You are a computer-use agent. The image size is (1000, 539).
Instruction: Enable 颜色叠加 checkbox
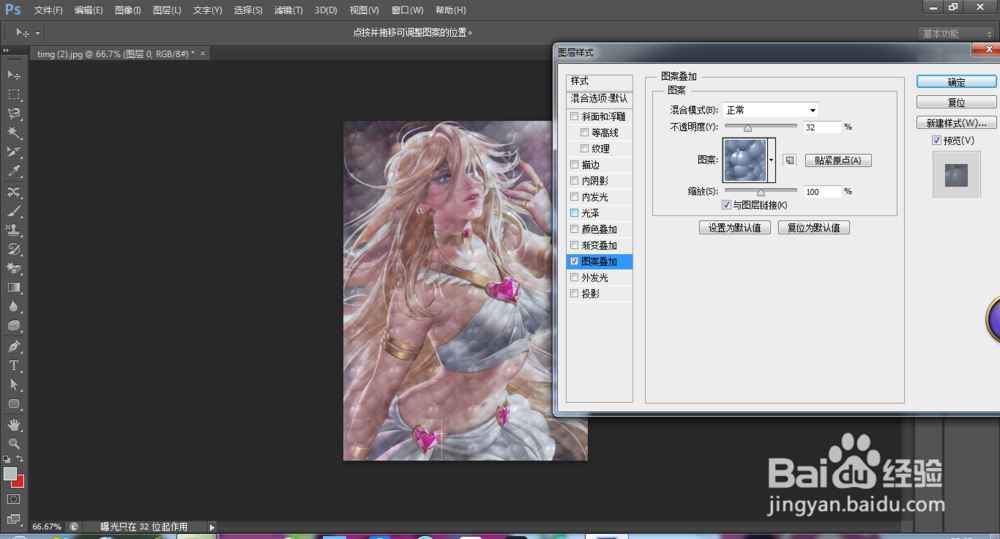pyautogui.click(x=575, y=229)
